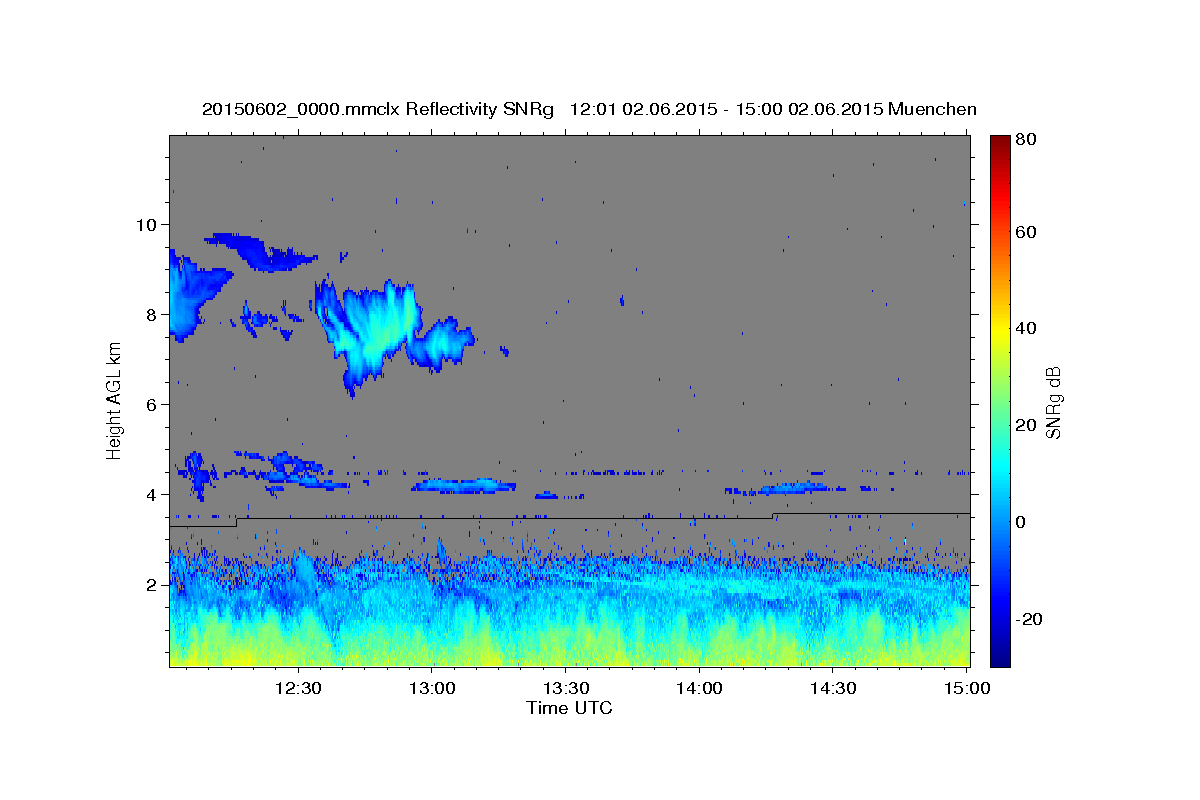The width and height of the screenshot is (1200, 800).
Task: Click the colorbar value label -20
Action: (1031, 619)
